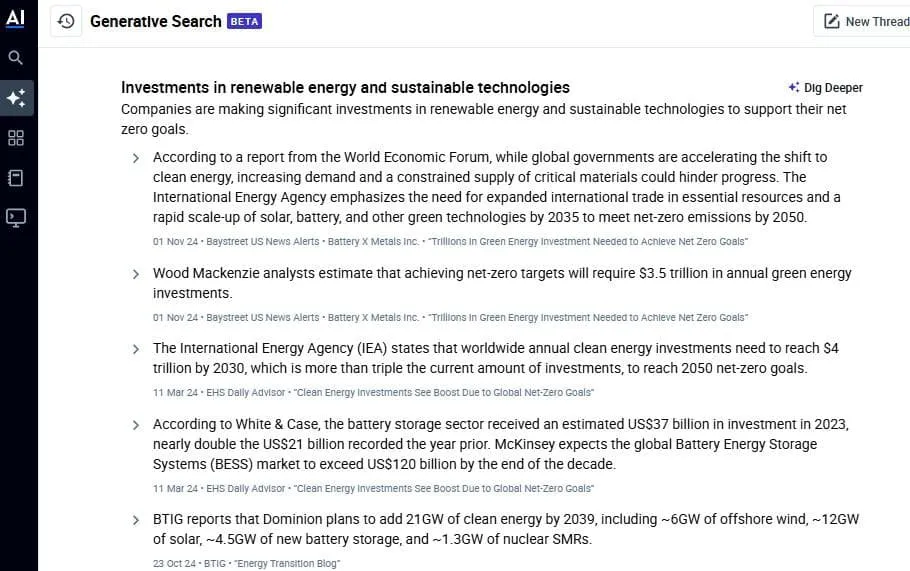
Task: Click the monitor presentation icon
Action: [16, 218]
